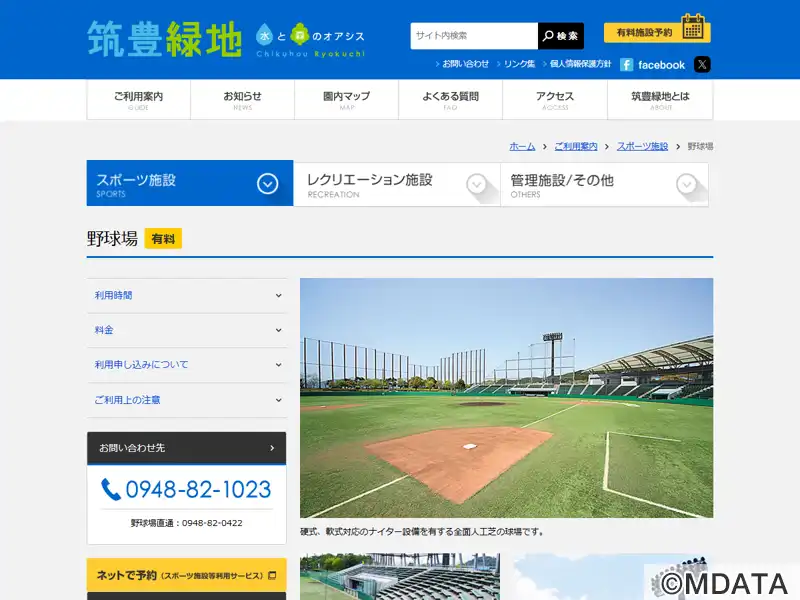
Task: Open the 園内マップ navigation menu item
Action: (346, 100)
